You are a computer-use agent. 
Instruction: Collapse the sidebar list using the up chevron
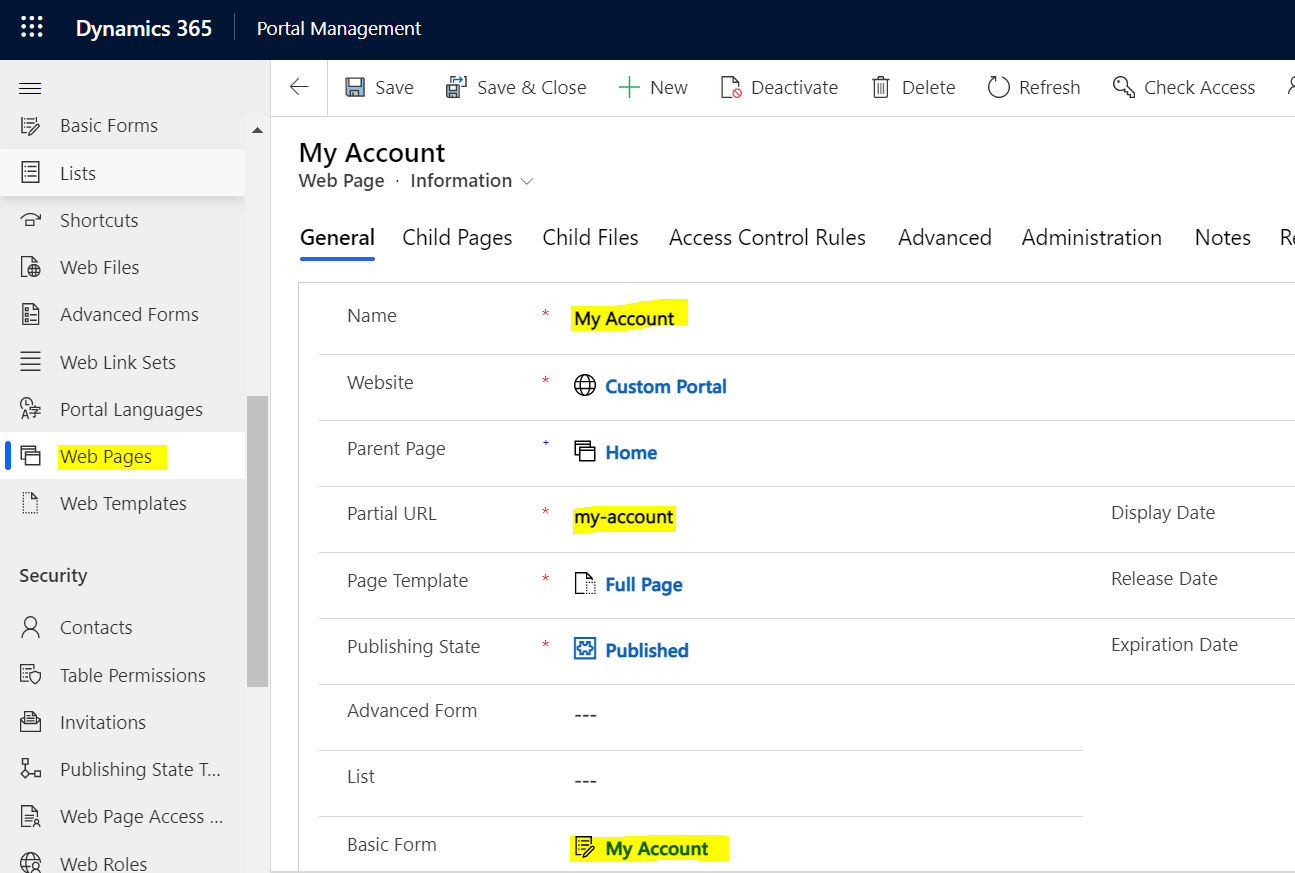[257, 130]
